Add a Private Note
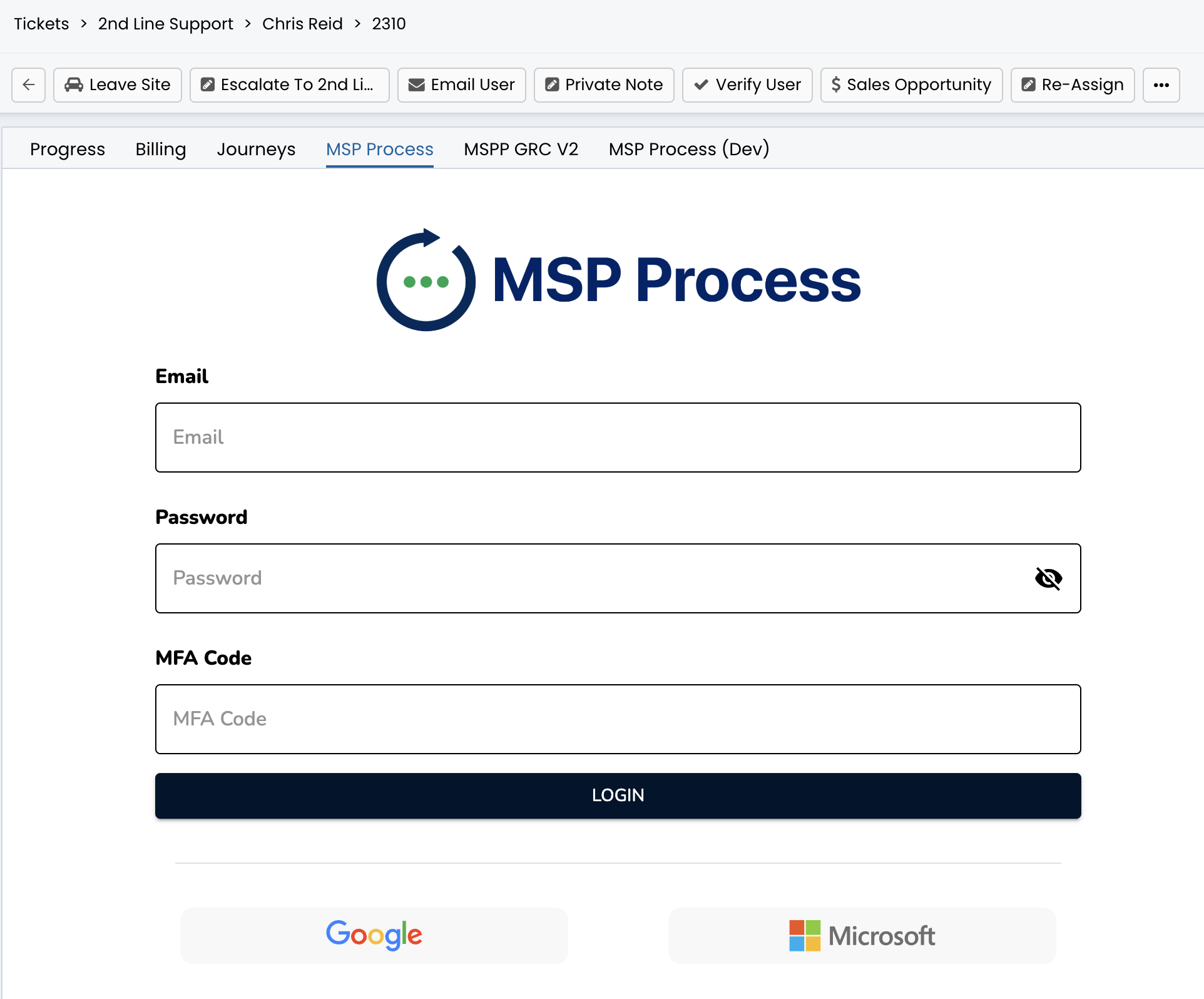1204x999 pixels. coord(604,85)
